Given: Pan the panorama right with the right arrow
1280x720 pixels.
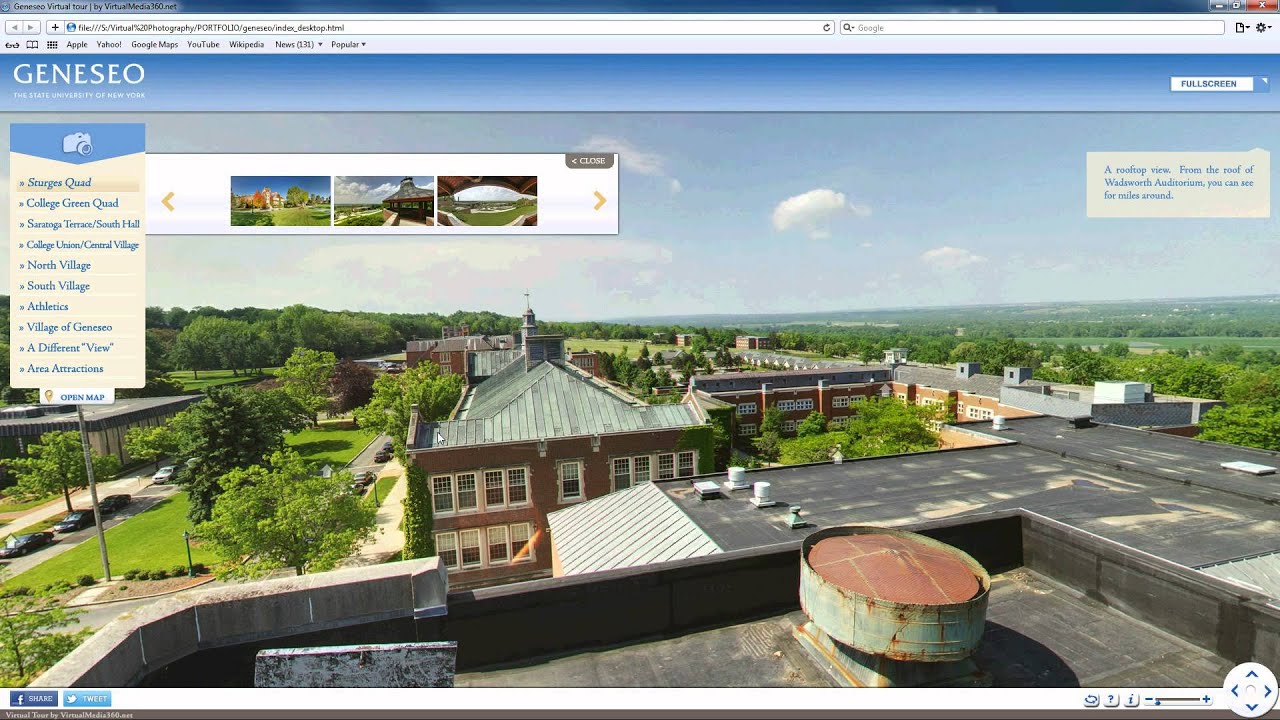Looking at the screenshot, I should (x=1267, y=691).
